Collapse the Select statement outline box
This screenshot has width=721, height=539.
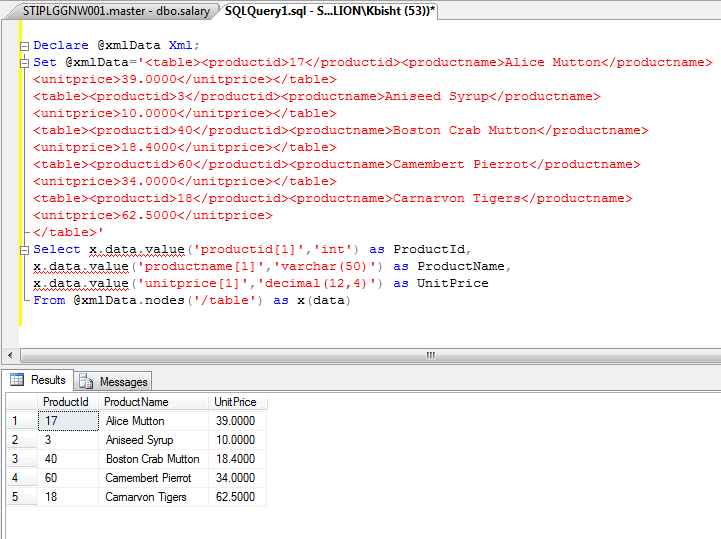click(x=24, y=250)
